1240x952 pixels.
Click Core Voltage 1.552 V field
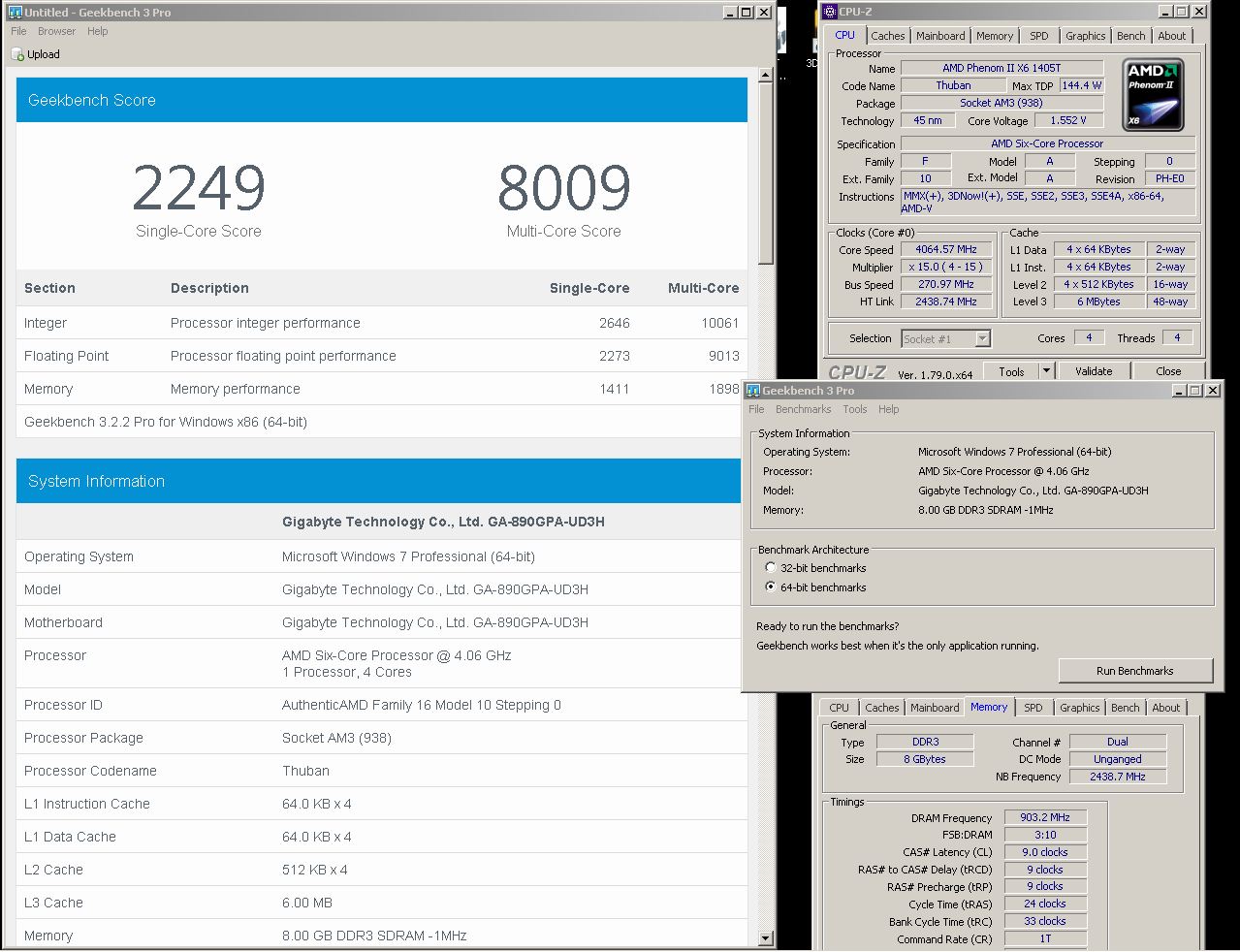coord(1068,120)
